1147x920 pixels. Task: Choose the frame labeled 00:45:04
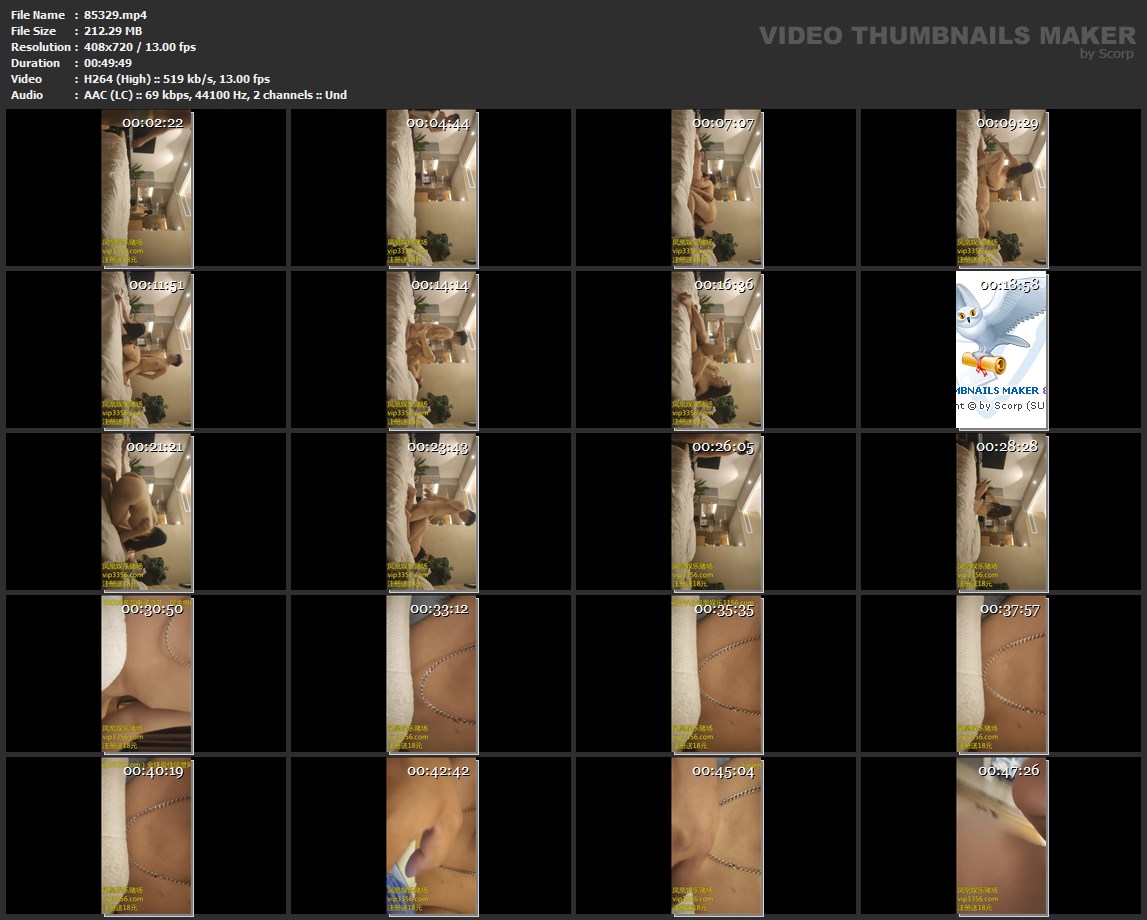pos(717,836)
